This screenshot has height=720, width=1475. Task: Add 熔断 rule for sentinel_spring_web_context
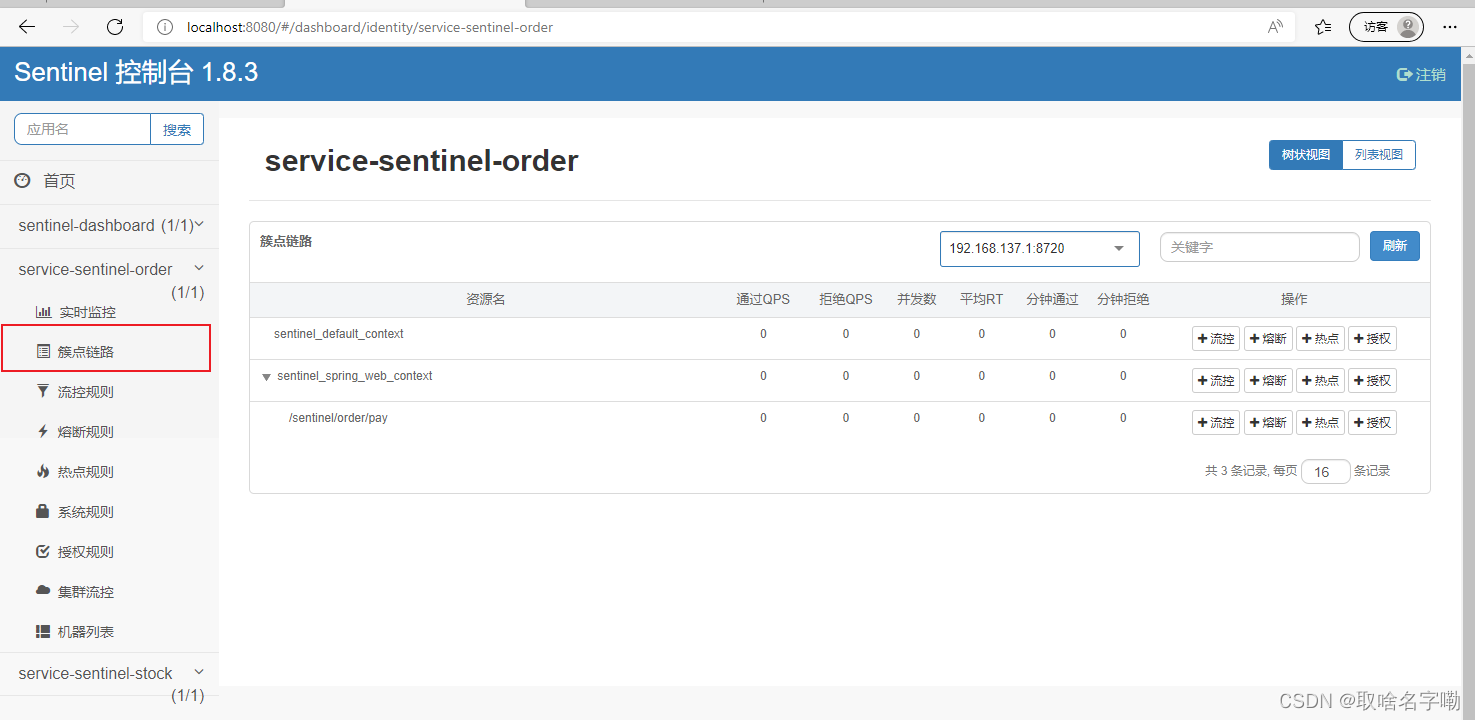(x=1268, y=381)
